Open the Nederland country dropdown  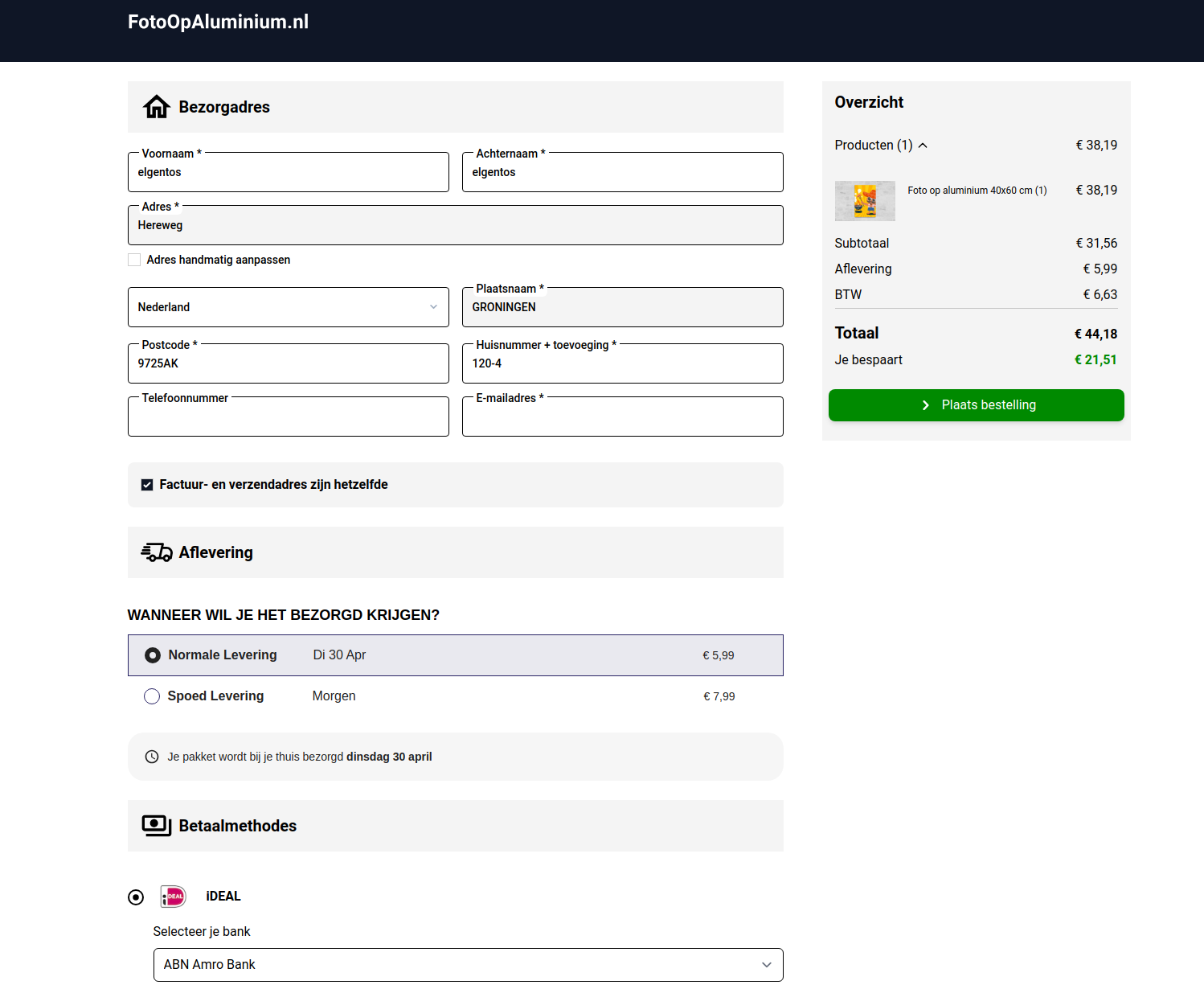pos(288,307)
